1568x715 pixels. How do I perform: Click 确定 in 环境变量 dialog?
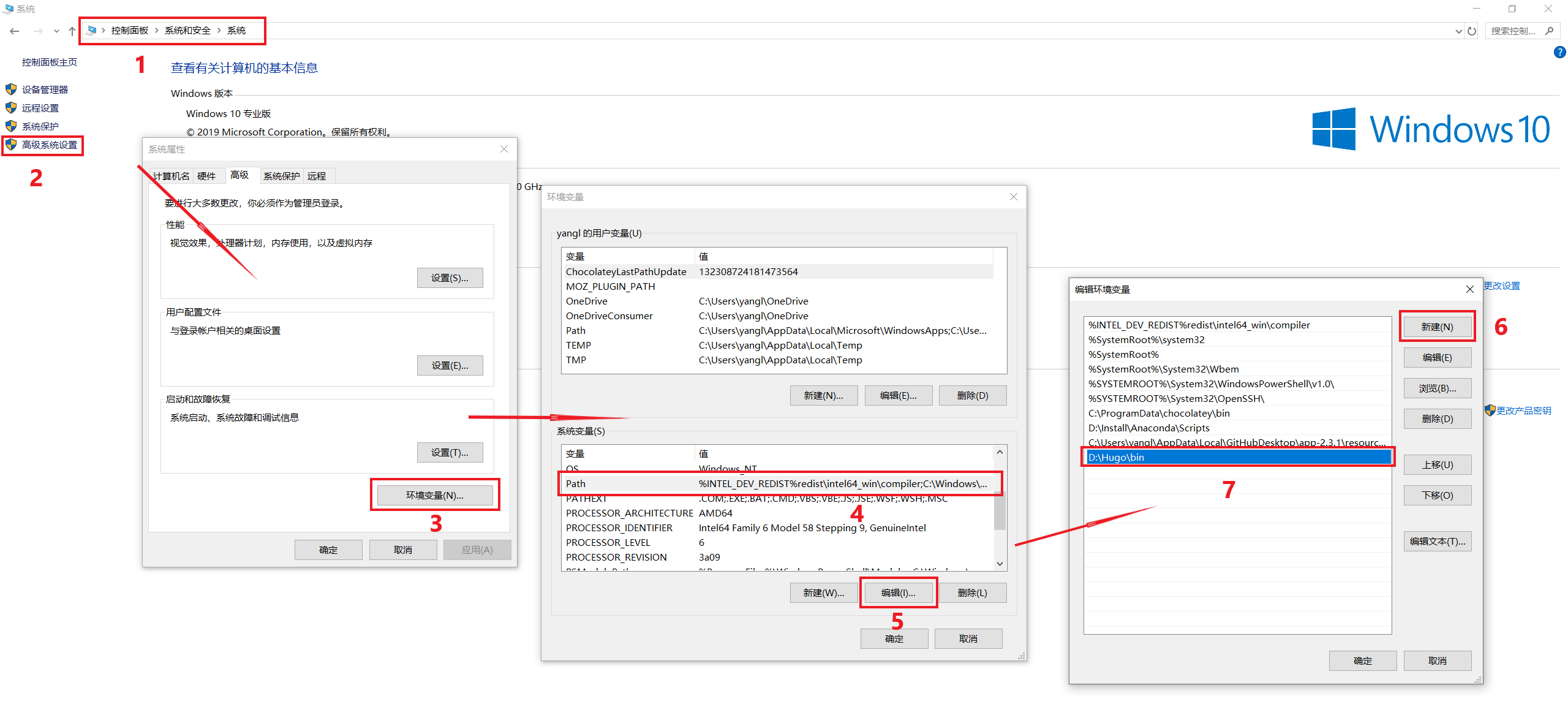[x=894, y=638]
